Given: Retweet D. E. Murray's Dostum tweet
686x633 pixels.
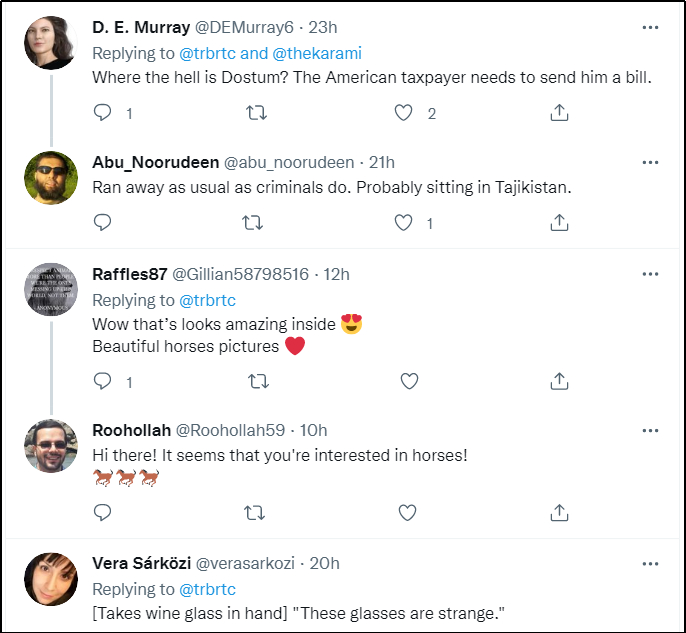Looking at the screenshot, I should click(x=256, y=114).
